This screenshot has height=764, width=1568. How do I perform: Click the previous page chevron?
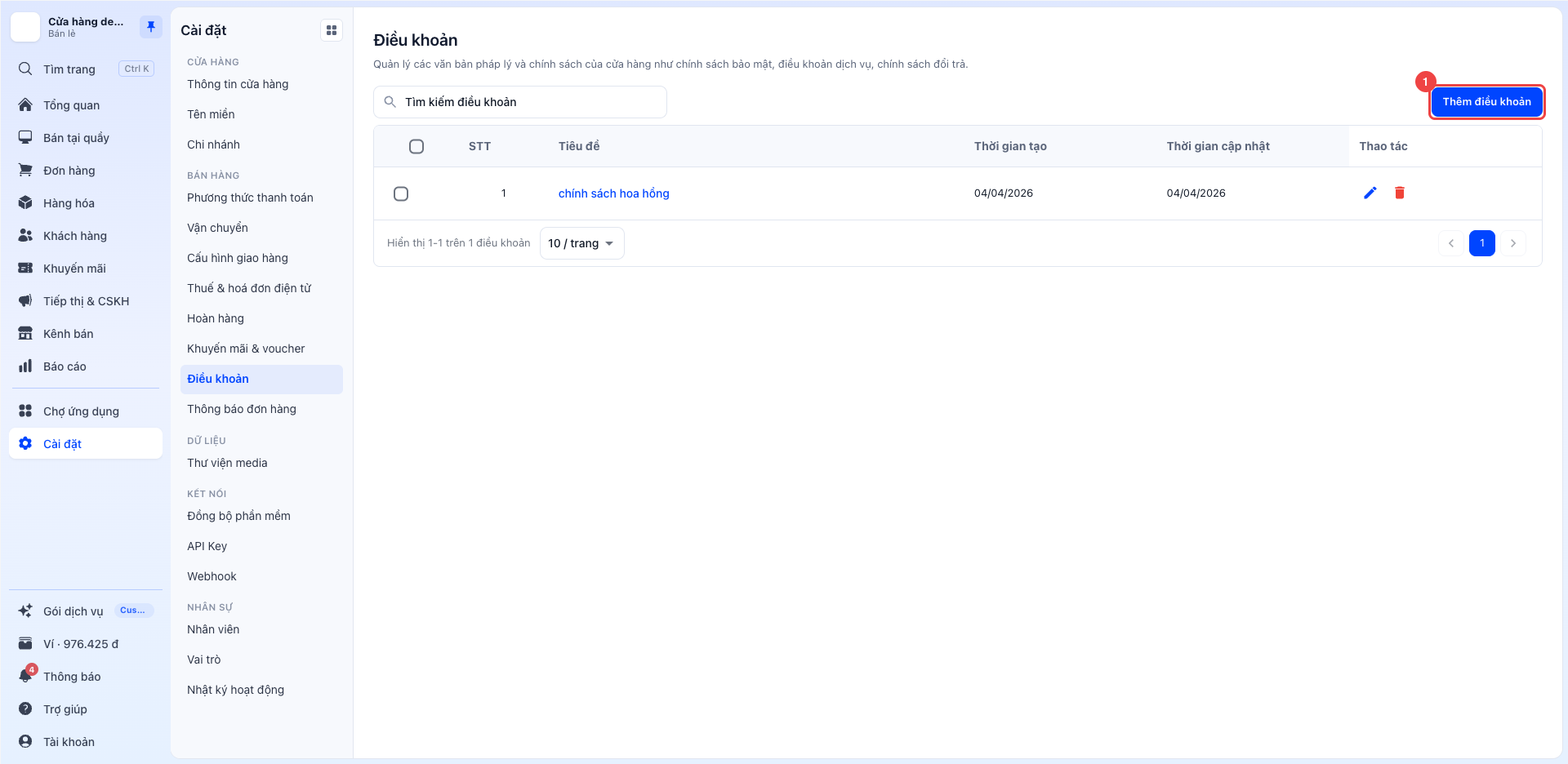tap(1451, 243)
